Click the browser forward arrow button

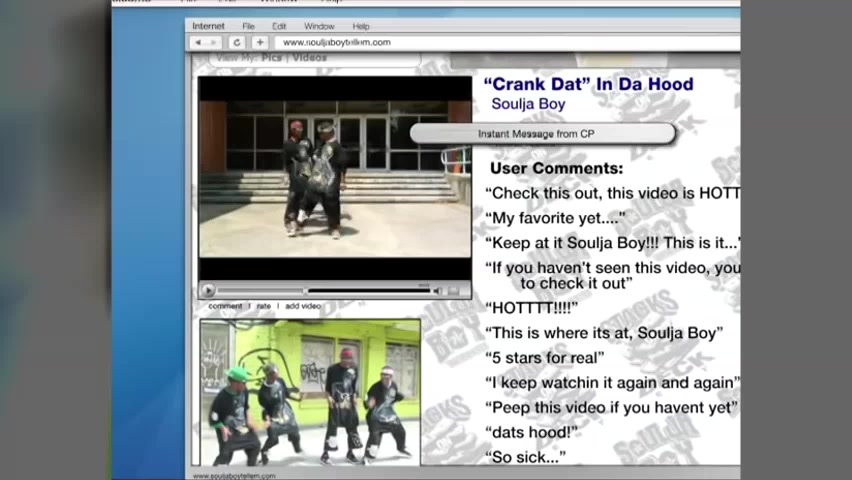214,42
